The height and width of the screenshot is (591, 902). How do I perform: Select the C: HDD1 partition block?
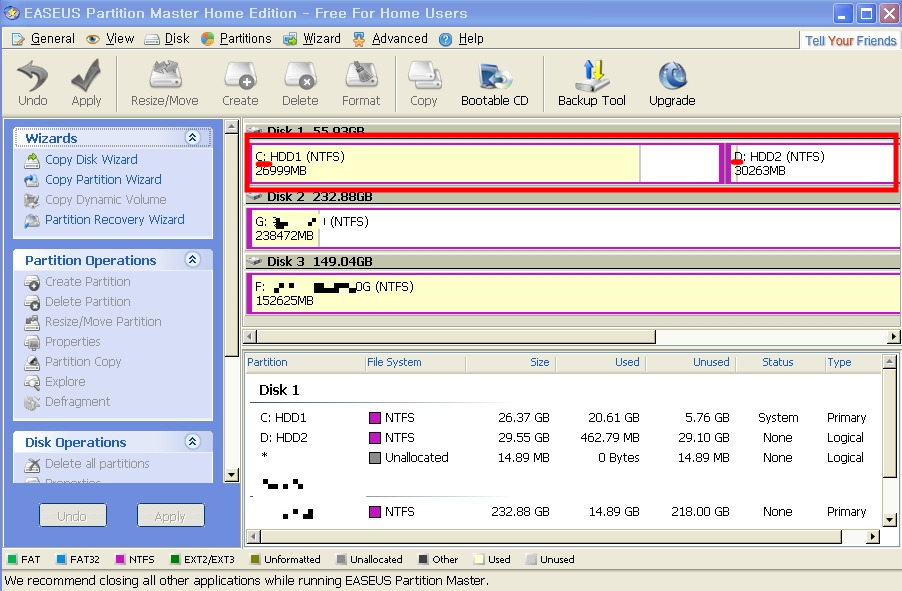pos(445,164)
